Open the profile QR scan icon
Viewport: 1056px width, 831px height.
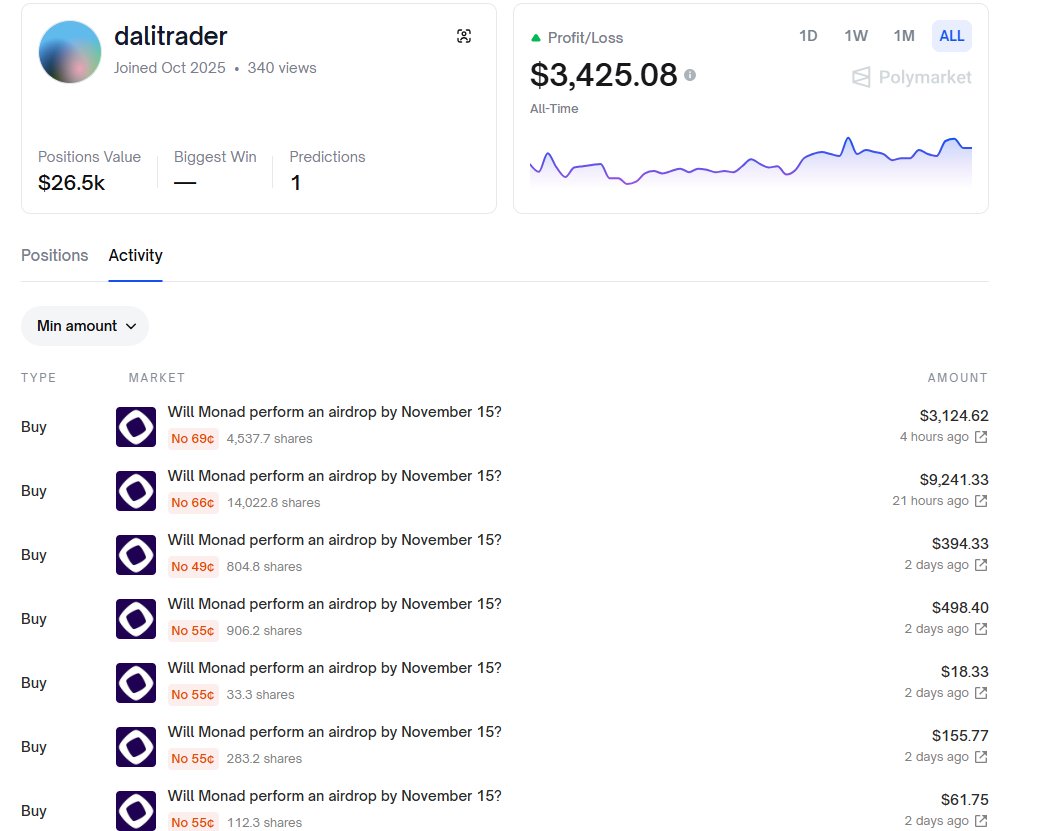tap(464, 36)
